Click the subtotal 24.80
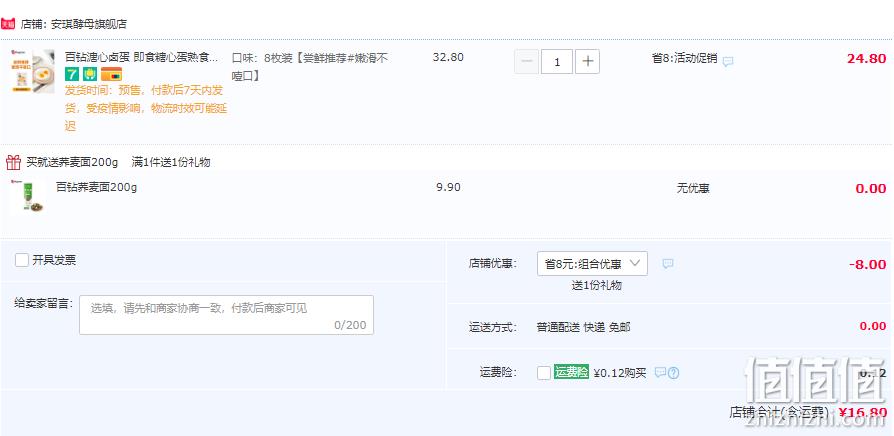894x436 pixels. pos(867,59)
